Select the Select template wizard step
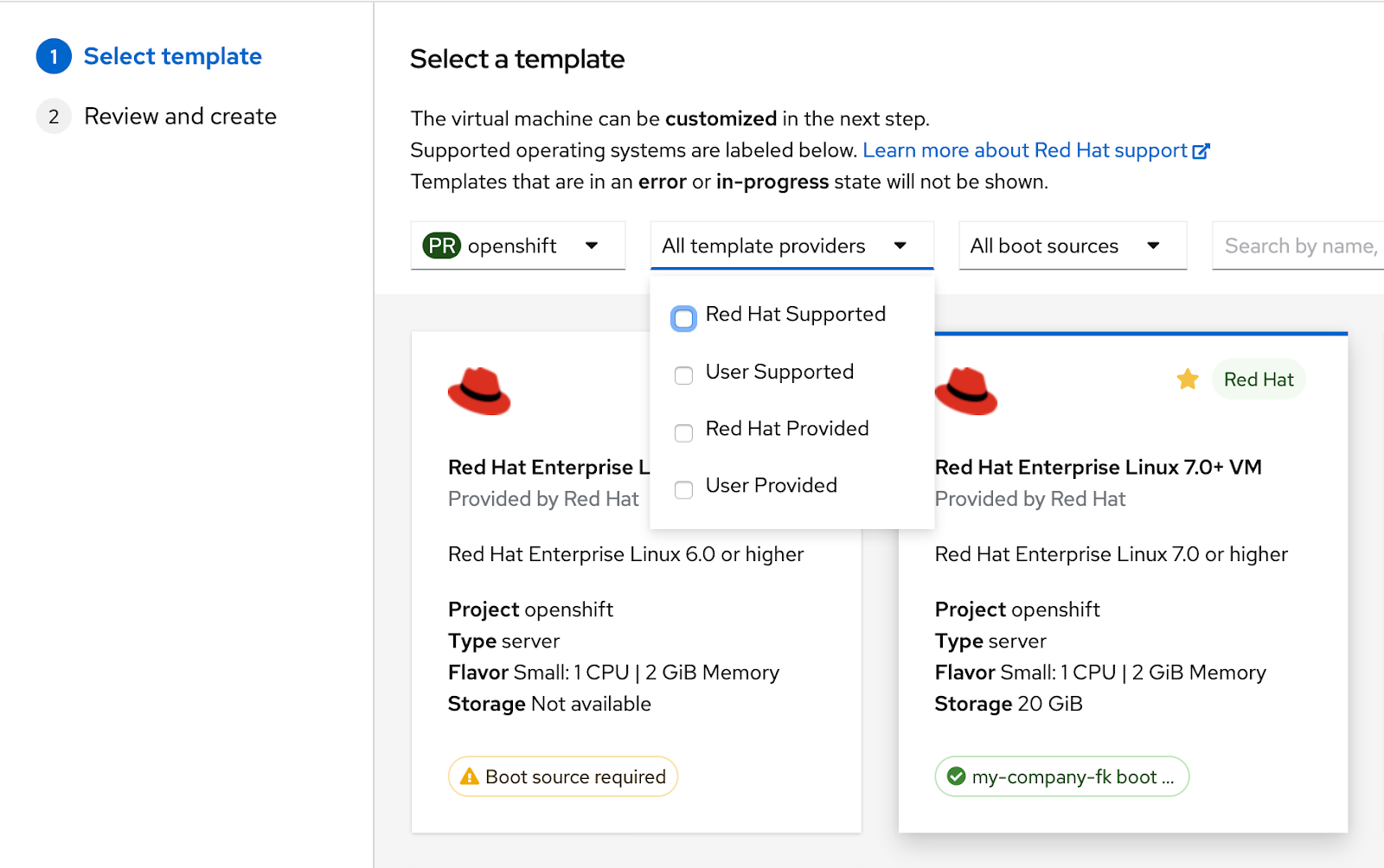This screenshot has height=868, width=1384. (172, 57)
